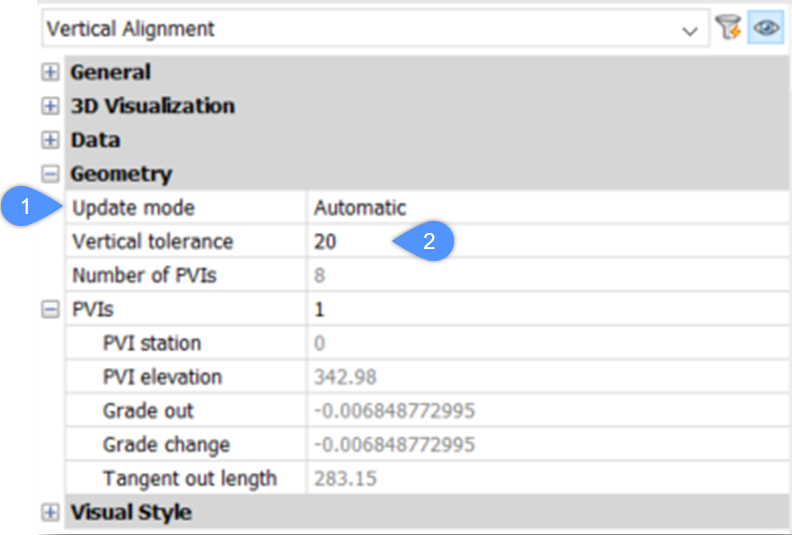Click the Grade change value
The image size is (792, 535).
[x=394, y=445]
